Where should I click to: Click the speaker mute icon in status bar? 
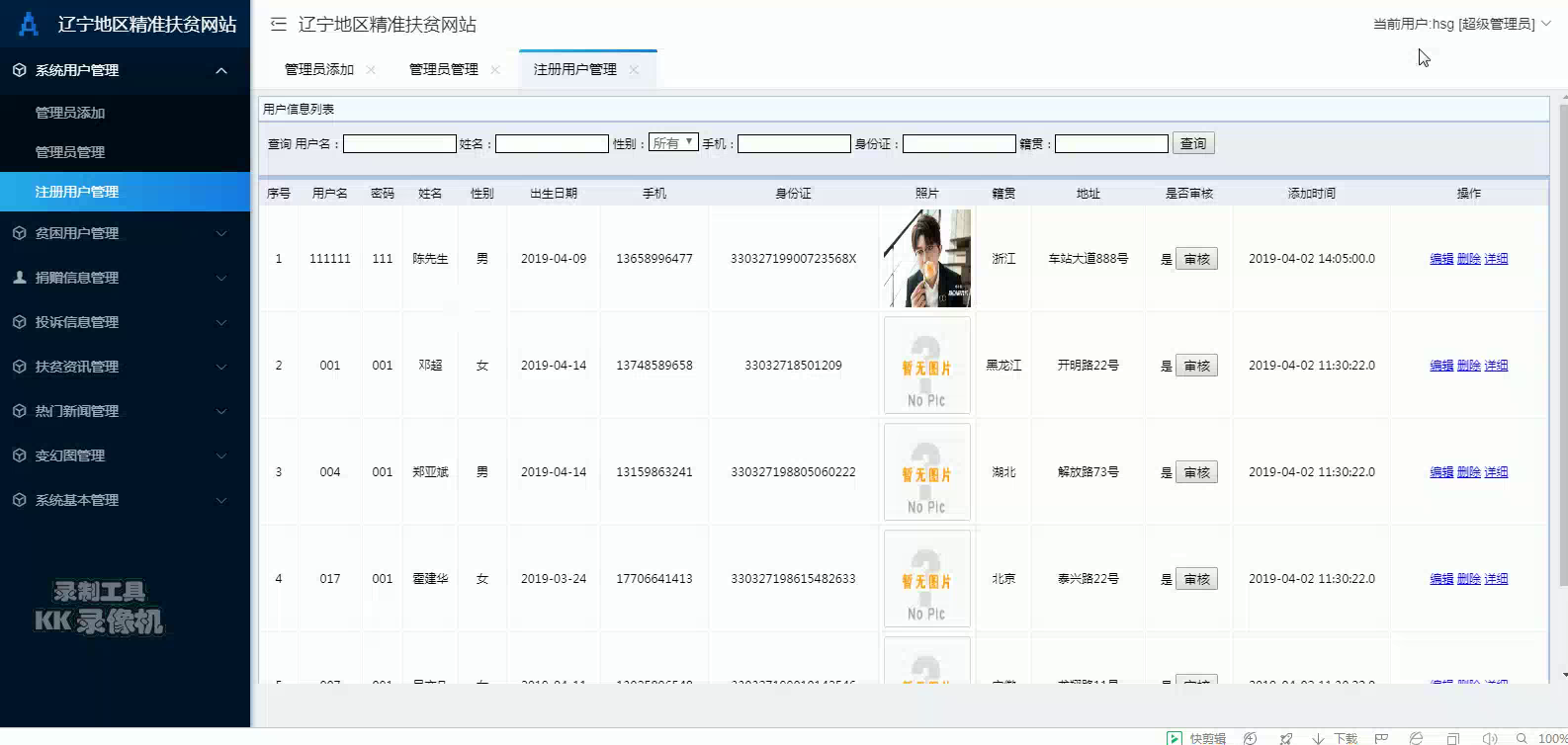coord(1490,738)
